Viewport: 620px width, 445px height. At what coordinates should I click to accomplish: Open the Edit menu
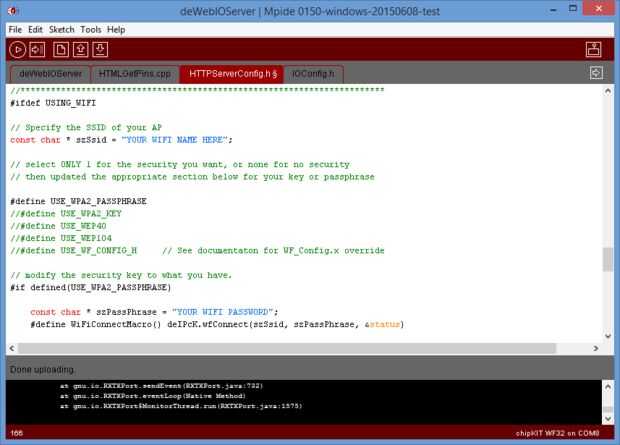(35, 30)
